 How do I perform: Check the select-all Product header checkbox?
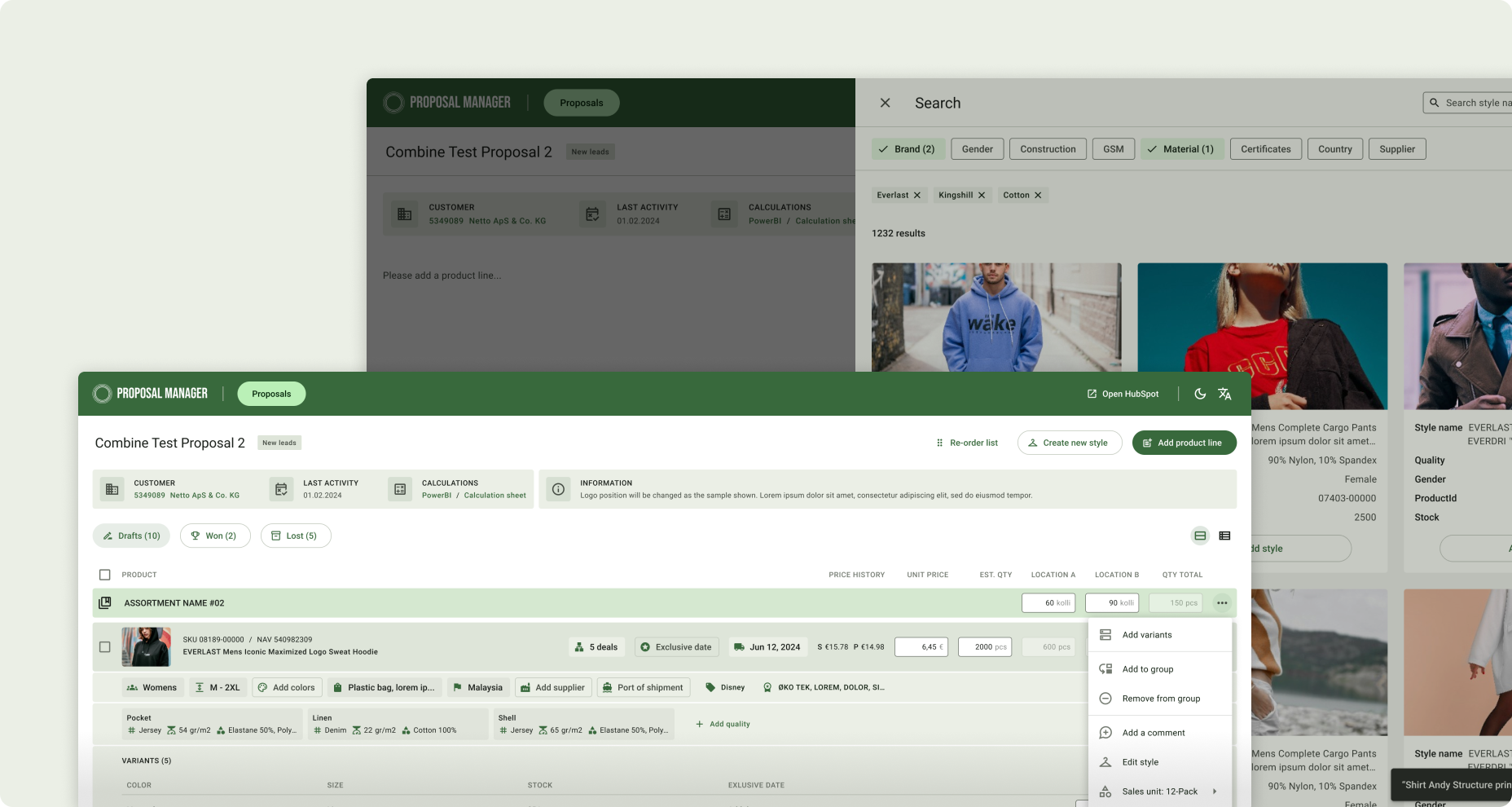[x=105, y=575]
